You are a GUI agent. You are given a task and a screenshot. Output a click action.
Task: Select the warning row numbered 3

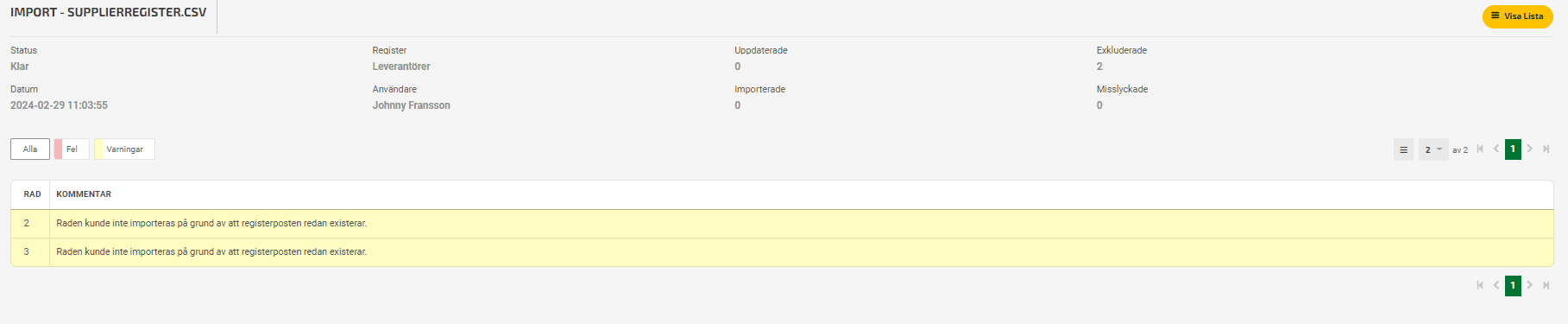point(782,252)
